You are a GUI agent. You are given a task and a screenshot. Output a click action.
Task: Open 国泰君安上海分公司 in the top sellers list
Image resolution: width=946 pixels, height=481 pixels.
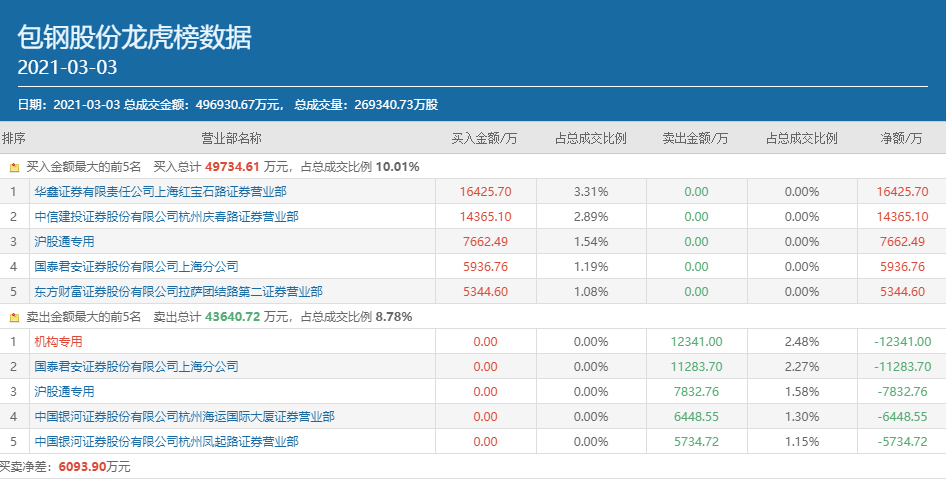click(x=136, y=367)
